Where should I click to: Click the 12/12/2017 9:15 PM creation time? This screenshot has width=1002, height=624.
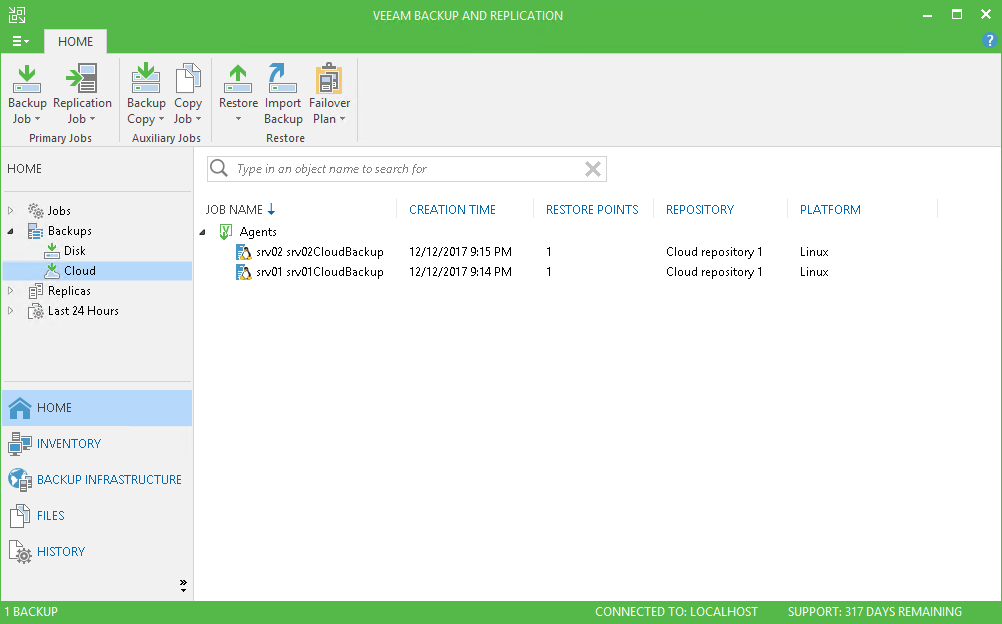pos(460,252)
